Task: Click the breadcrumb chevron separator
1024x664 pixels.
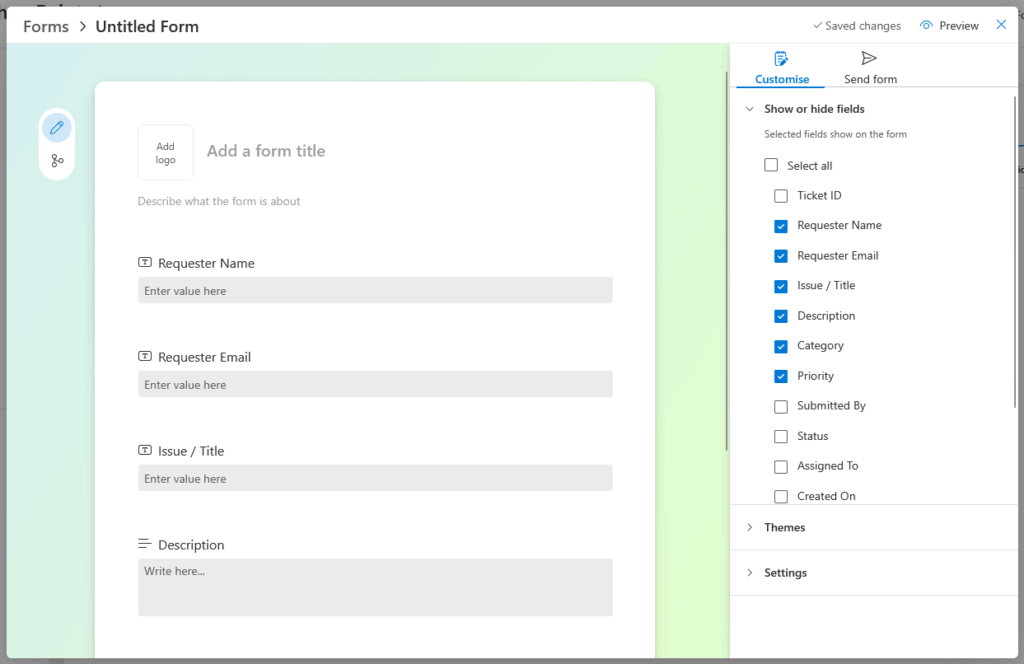Action: [83, 27]
